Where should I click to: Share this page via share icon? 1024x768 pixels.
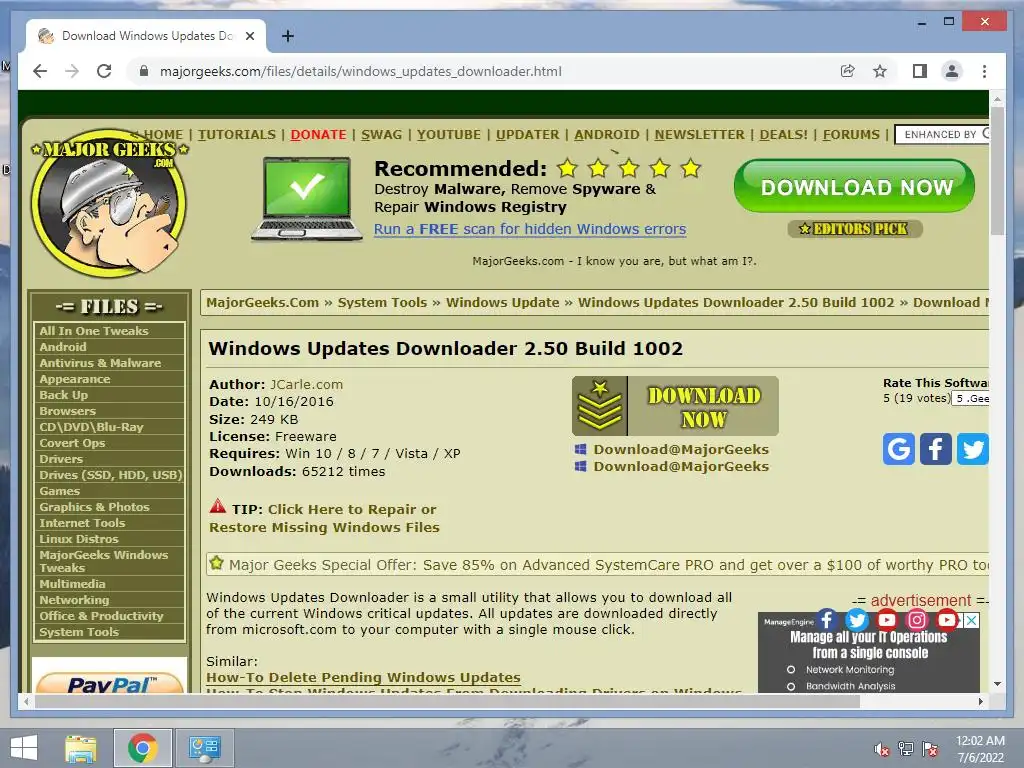[848, 71]
